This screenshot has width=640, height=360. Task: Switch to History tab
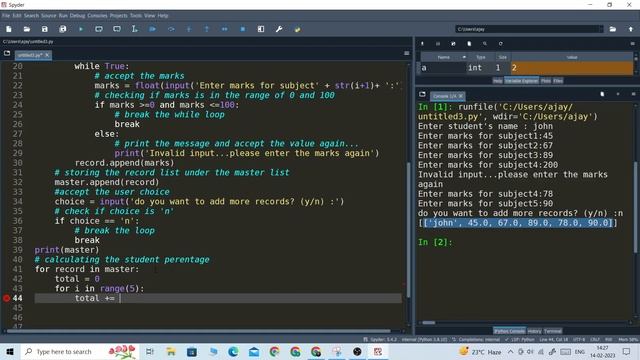[x=534, y=331]
